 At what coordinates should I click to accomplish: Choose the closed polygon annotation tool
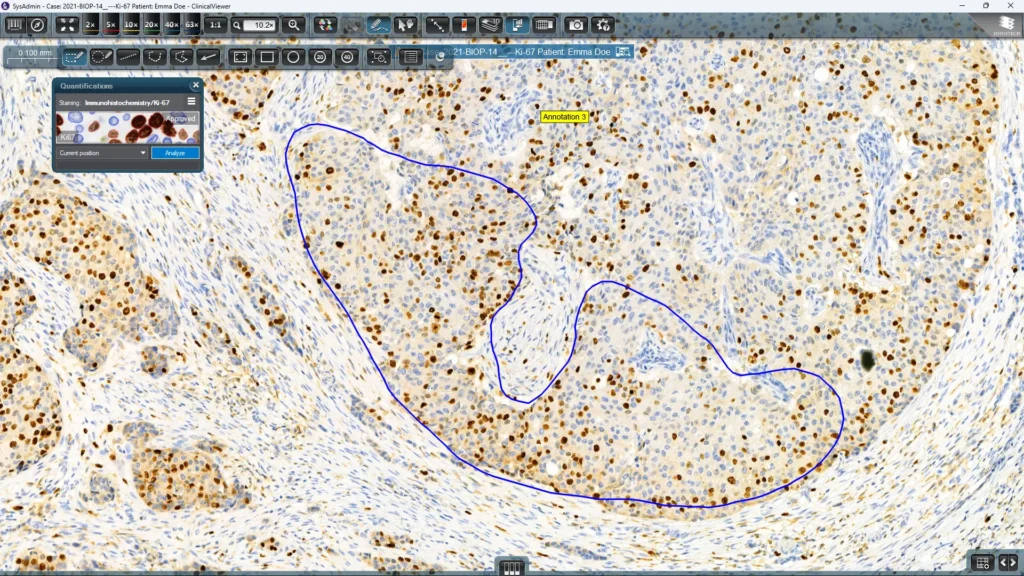pyautogui.click(x=154, y=57)
